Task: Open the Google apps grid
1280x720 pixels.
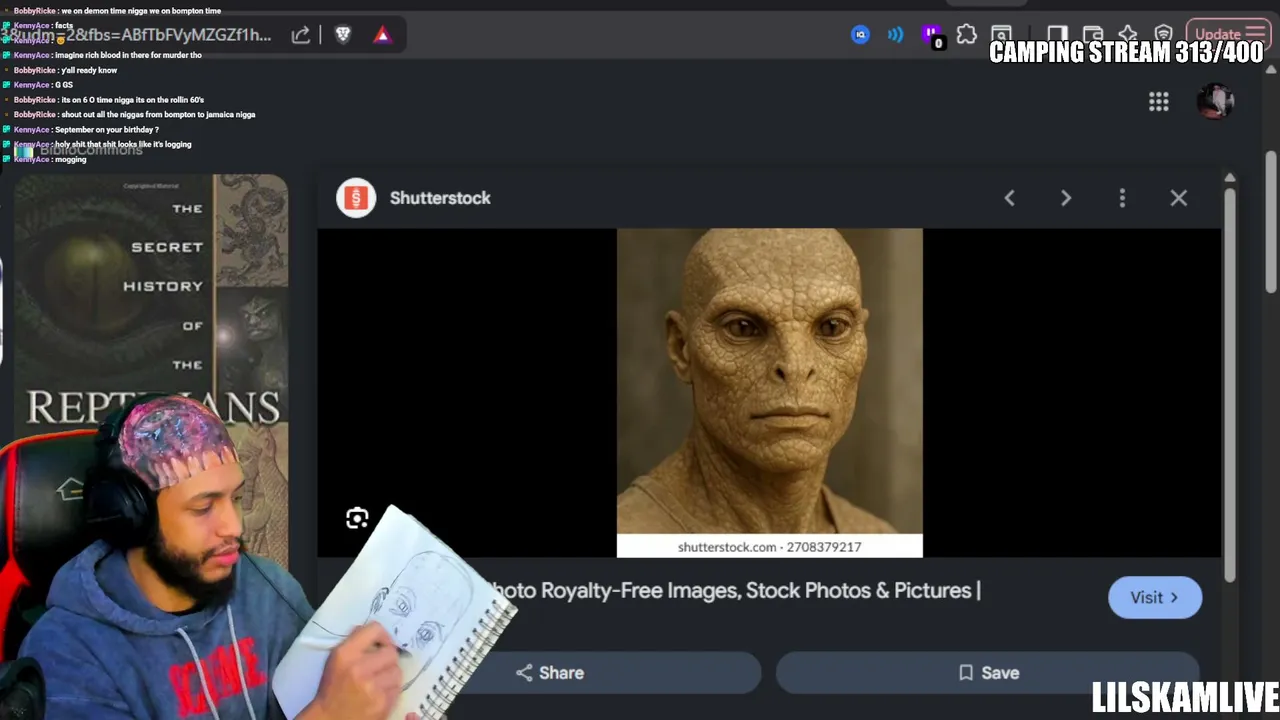Action: coord(1159,101)
